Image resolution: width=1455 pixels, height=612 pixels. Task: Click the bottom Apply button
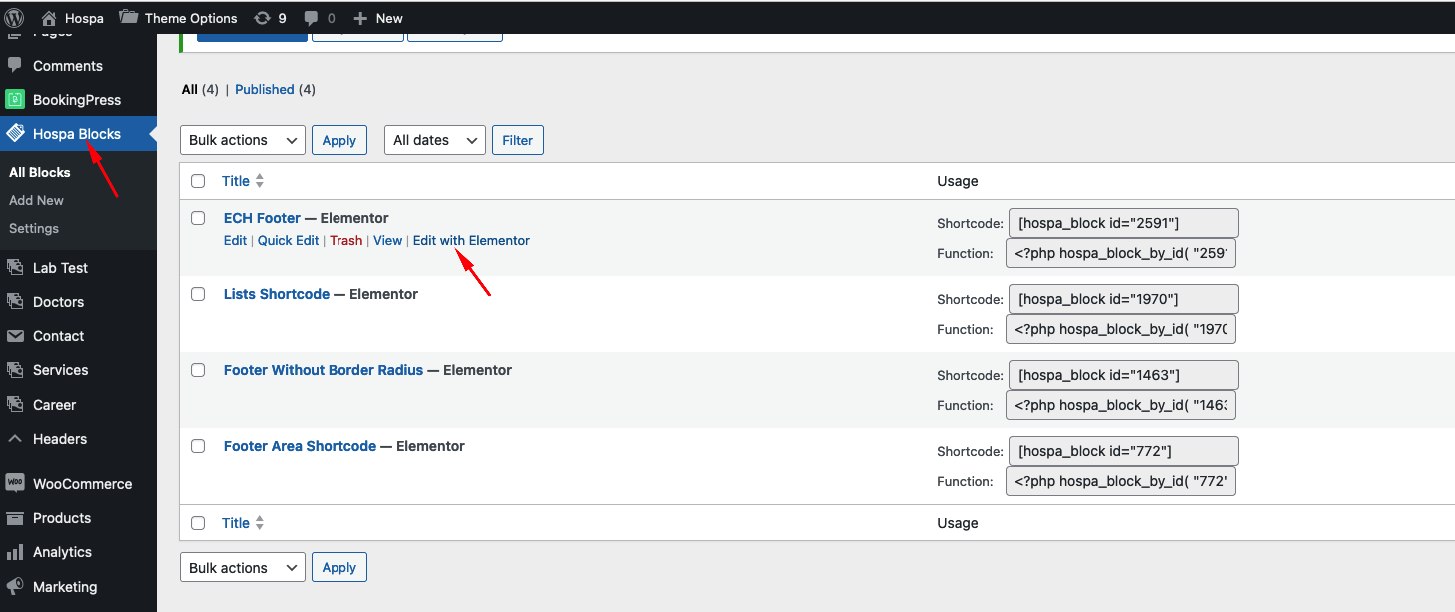click(339, 567)
